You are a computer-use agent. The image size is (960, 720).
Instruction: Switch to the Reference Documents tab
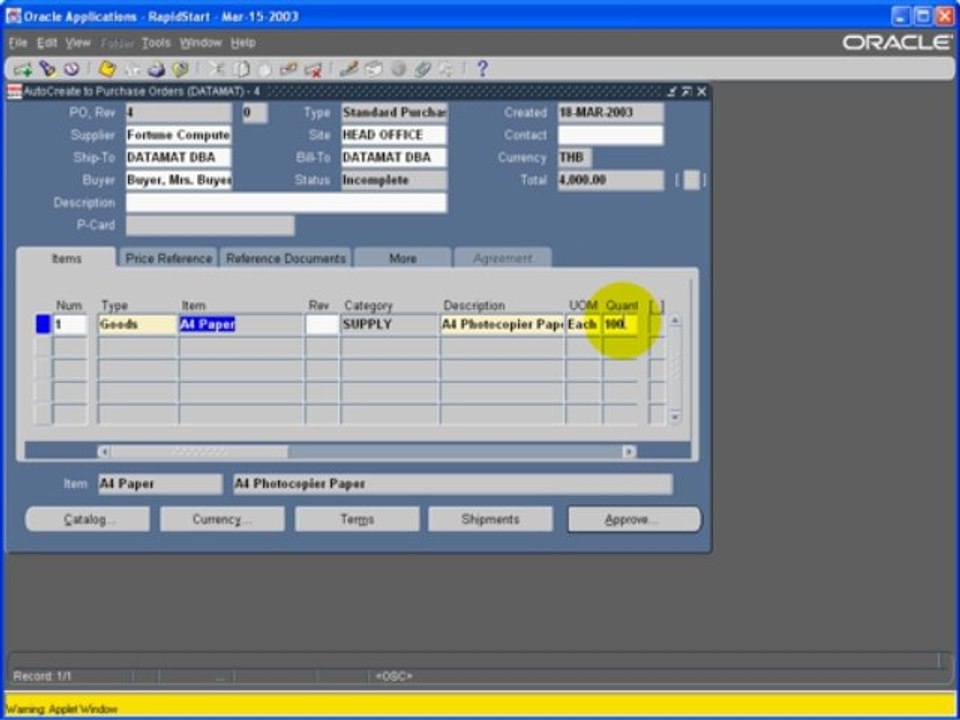click(x=286, y=258)
